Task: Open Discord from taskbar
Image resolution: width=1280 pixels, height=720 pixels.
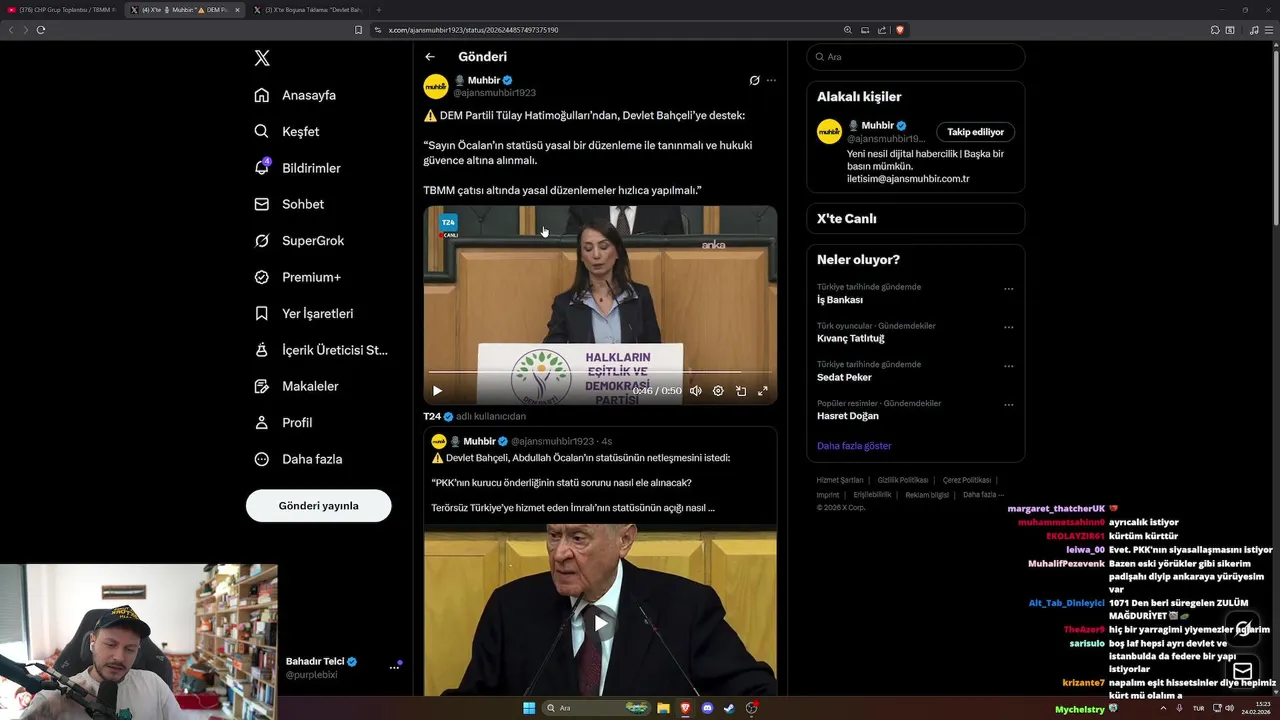Action: 707,708
